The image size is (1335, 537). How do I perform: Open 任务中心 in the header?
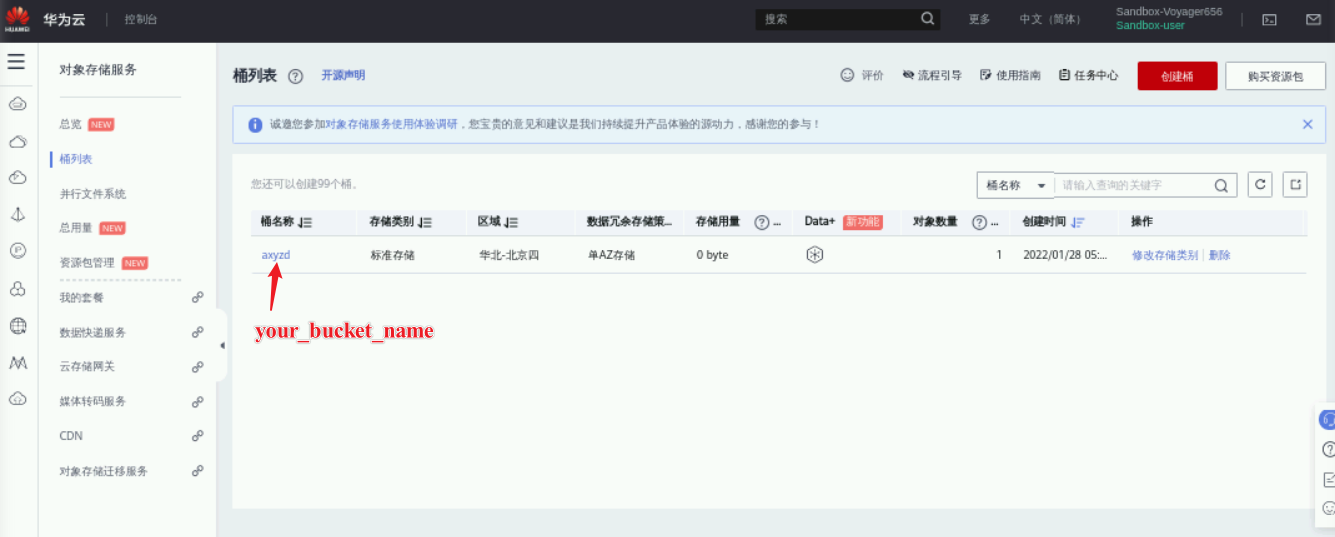click(x=1088, y=76)
